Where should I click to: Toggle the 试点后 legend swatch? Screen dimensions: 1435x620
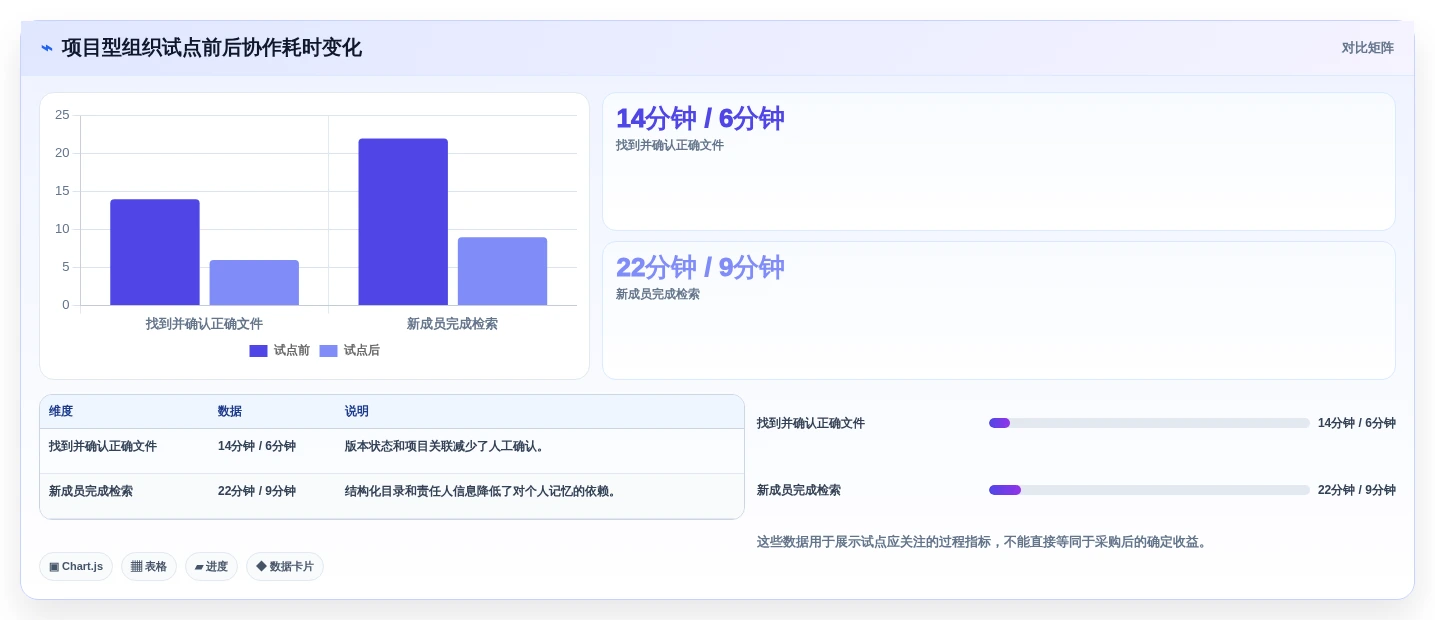click(328, 351)
